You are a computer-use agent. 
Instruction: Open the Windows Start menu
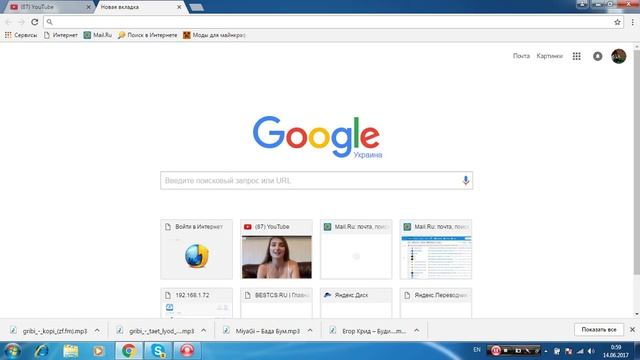pyautogui.click(x=12, y=351)
